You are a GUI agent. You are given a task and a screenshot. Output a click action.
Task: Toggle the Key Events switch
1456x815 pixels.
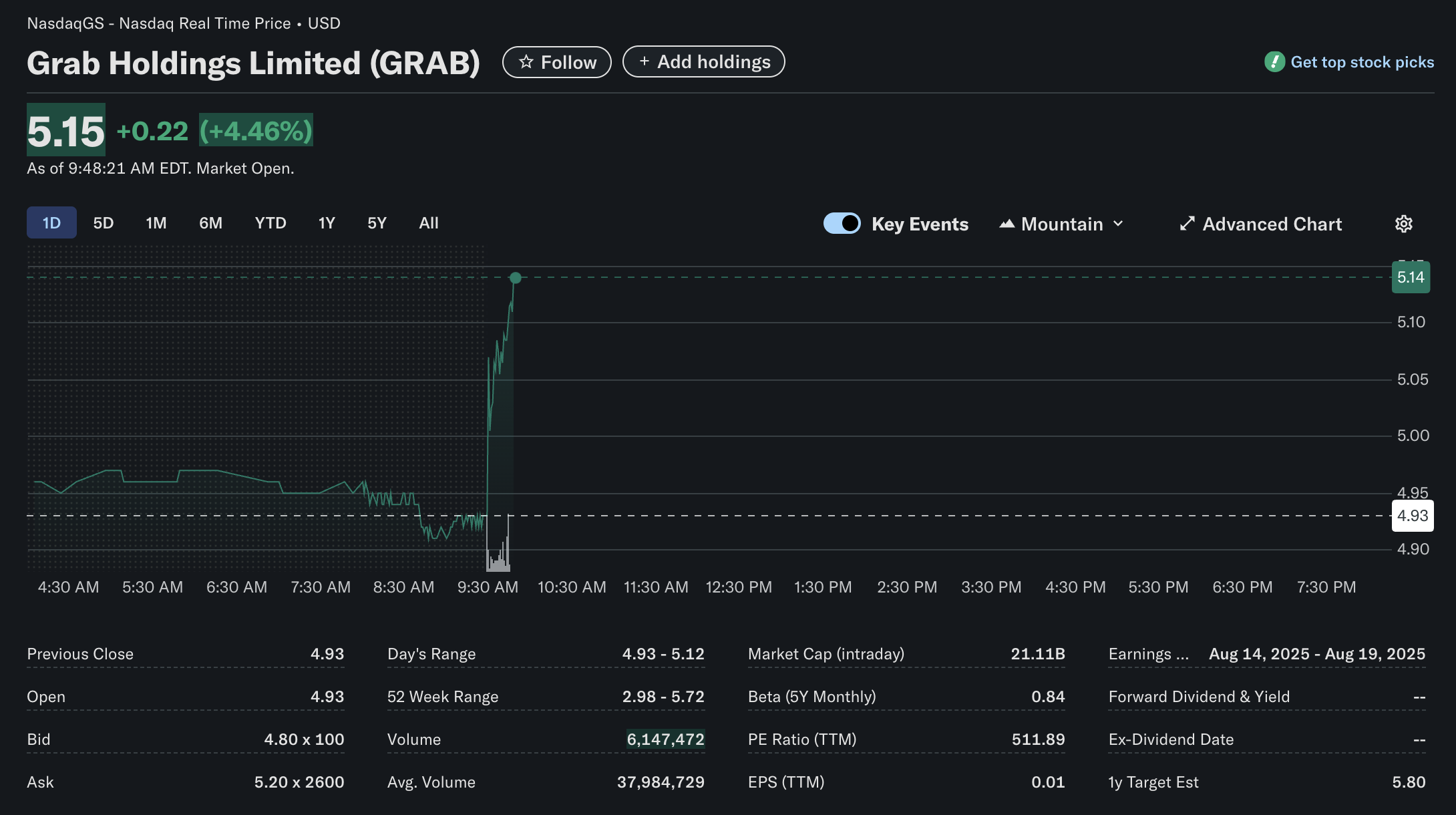[x=842, y=223]
